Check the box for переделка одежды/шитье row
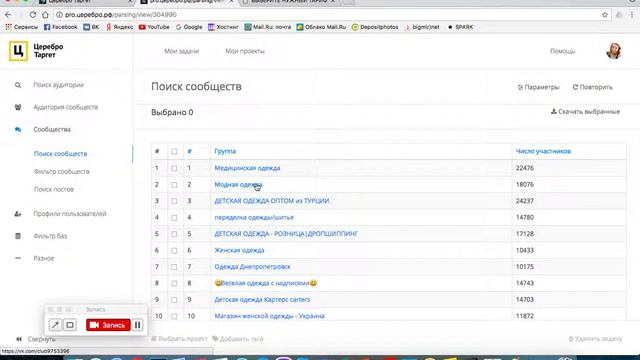 [x=174, y=218]
